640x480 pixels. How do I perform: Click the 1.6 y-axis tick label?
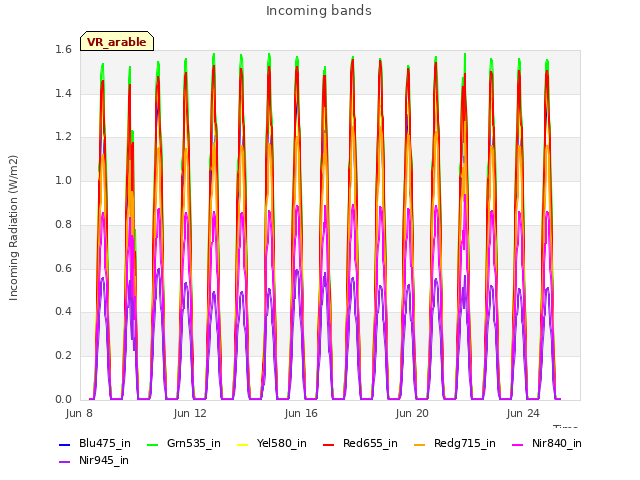[x=63, y=50]
